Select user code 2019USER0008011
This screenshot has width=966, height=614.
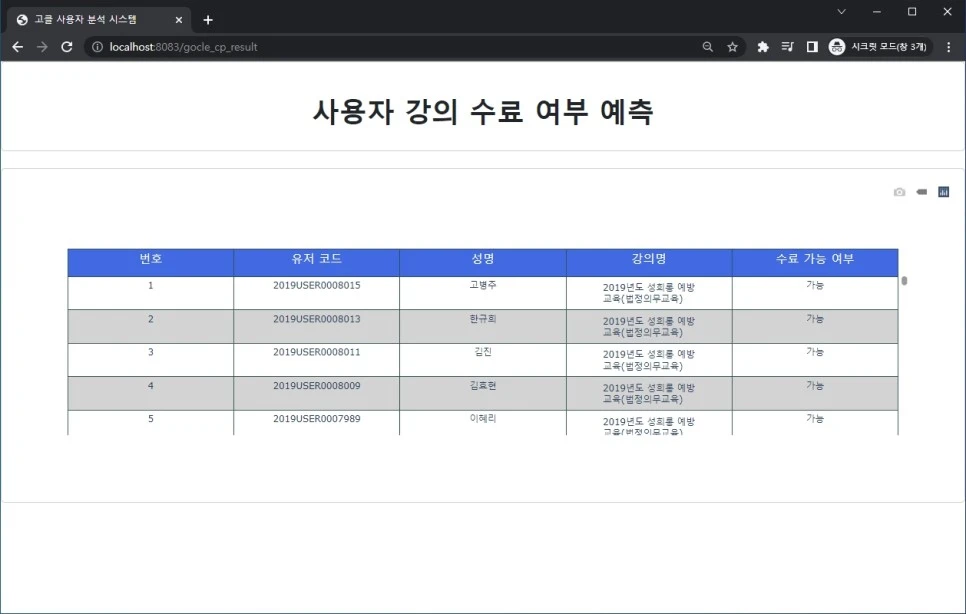(x=317, y=352)
